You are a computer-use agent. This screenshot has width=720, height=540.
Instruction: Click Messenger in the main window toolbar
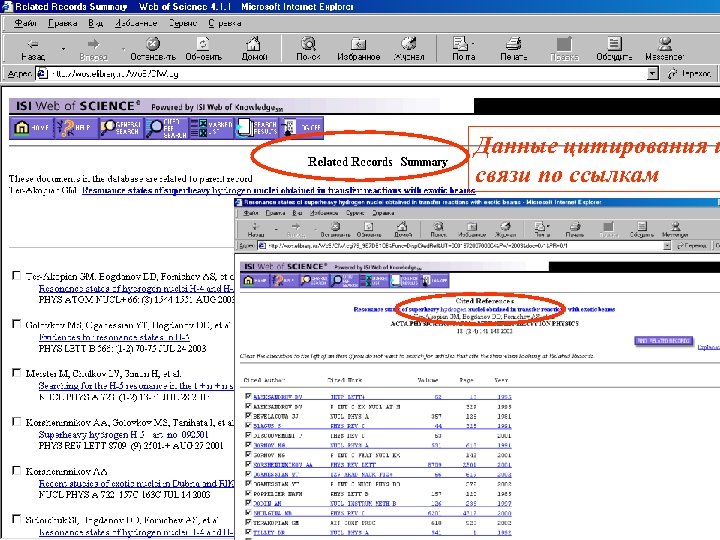coord(664,49)
